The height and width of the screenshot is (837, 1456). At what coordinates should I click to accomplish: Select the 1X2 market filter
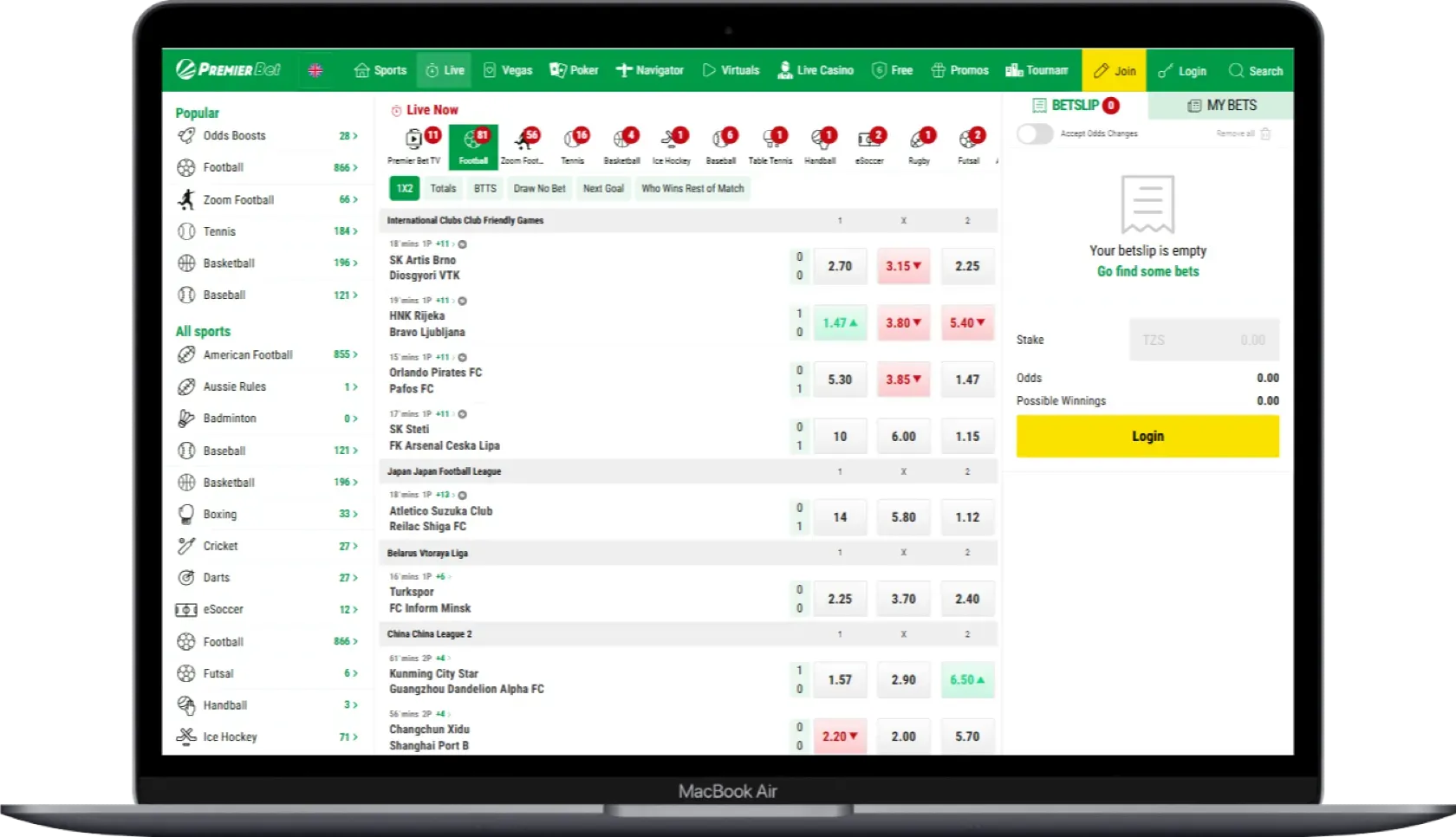(405, 188)
